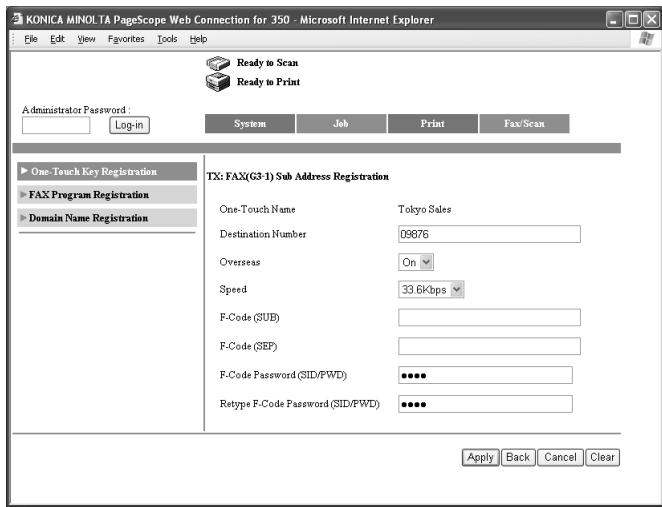The width and height of the screenshot is (662, 507).
Task: Open Domain Name Registration section
Action: point(107,218)
